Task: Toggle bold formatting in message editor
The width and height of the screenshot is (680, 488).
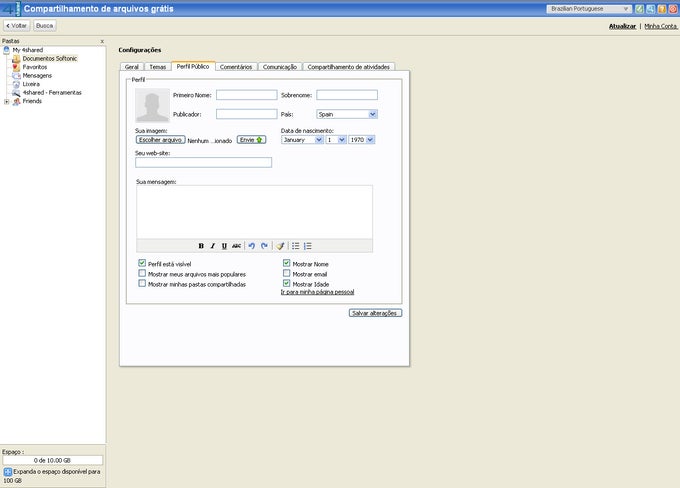Action: [x=201, y=246]
